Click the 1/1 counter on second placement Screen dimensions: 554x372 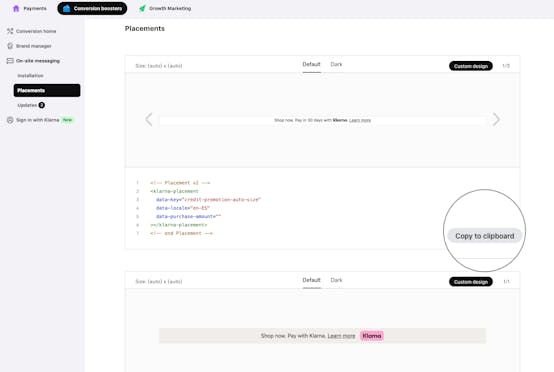[x=506, y=282]
